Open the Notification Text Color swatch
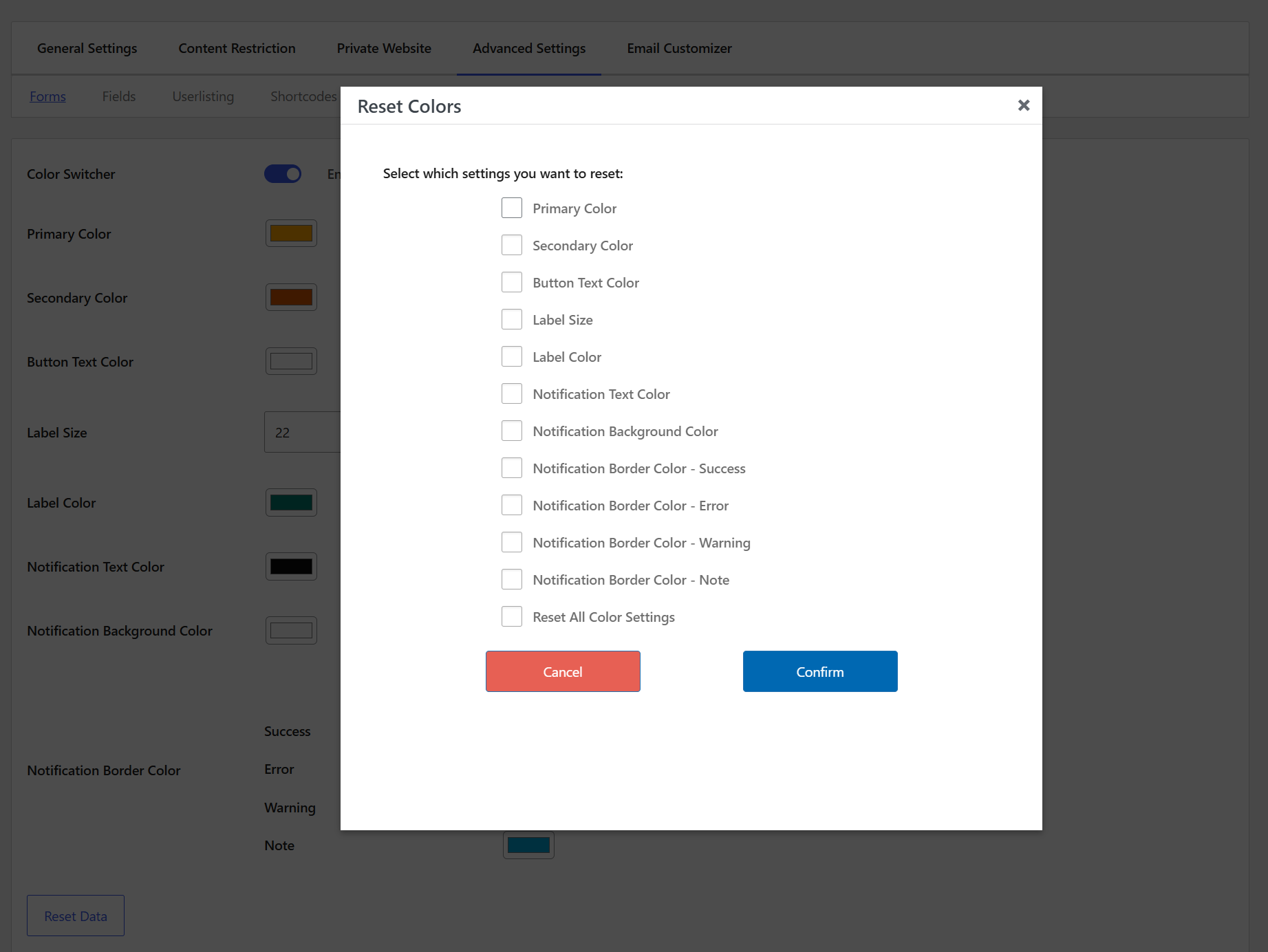Image resolution: width=1268 pixels, height=952 pixels. click(x=291, y=566)
